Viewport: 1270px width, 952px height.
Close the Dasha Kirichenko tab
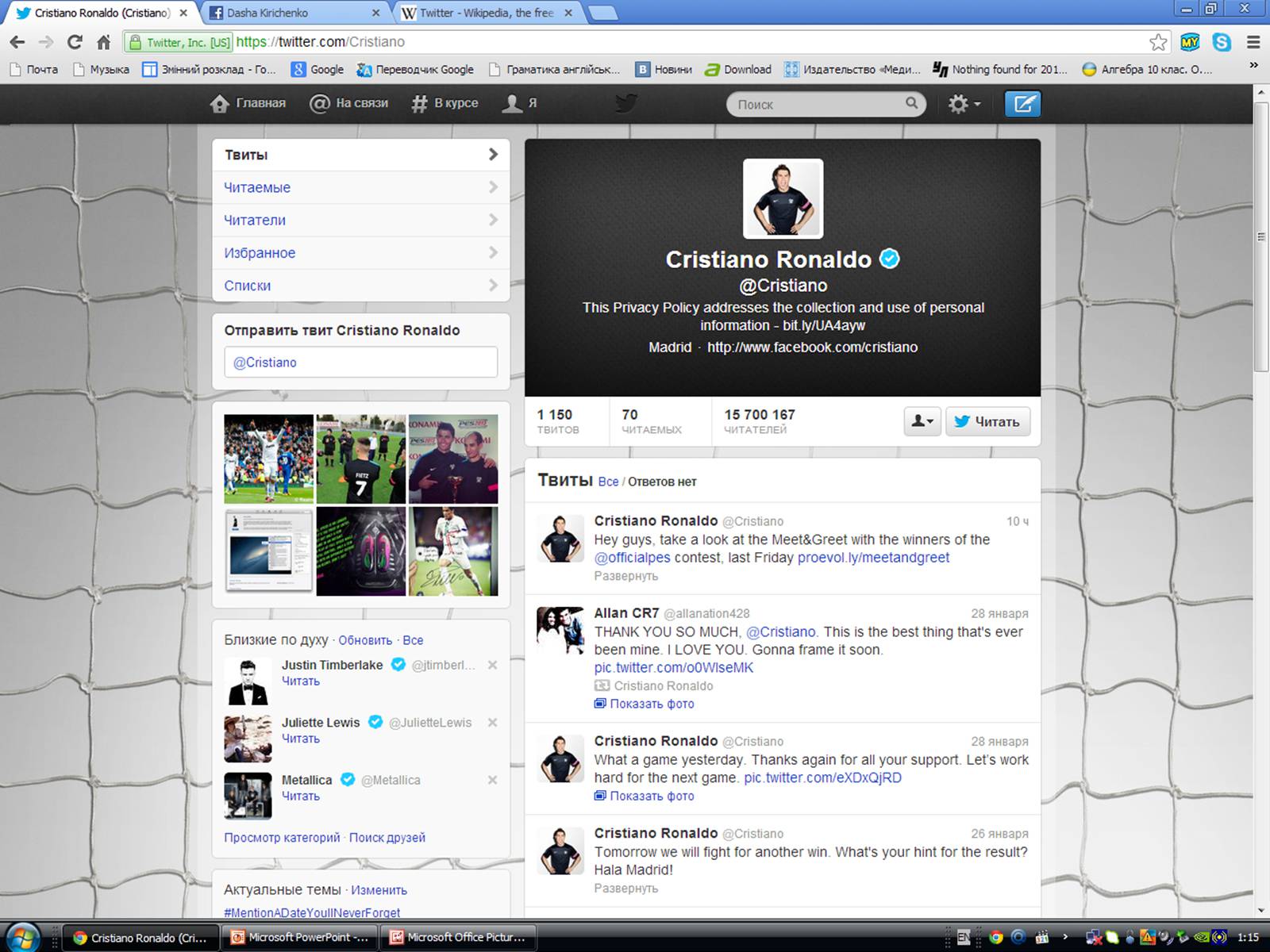point(376,13)
